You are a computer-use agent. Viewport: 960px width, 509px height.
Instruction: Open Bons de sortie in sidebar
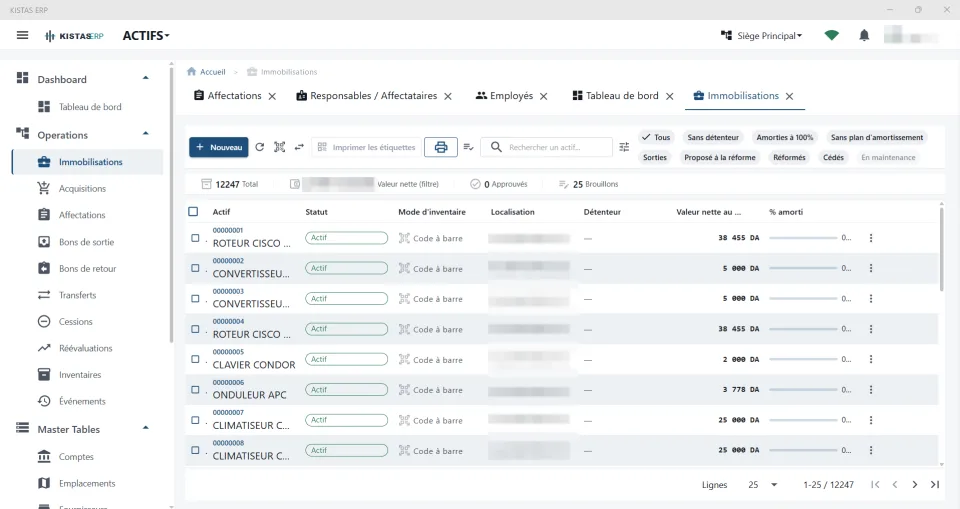point(88,242)
